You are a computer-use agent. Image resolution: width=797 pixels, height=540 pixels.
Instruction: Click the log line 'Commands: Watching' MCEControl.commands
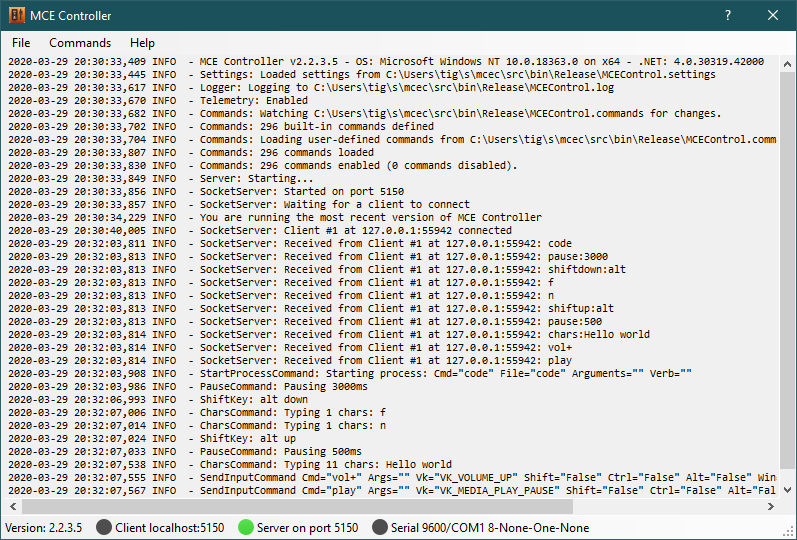click(365, 113)
